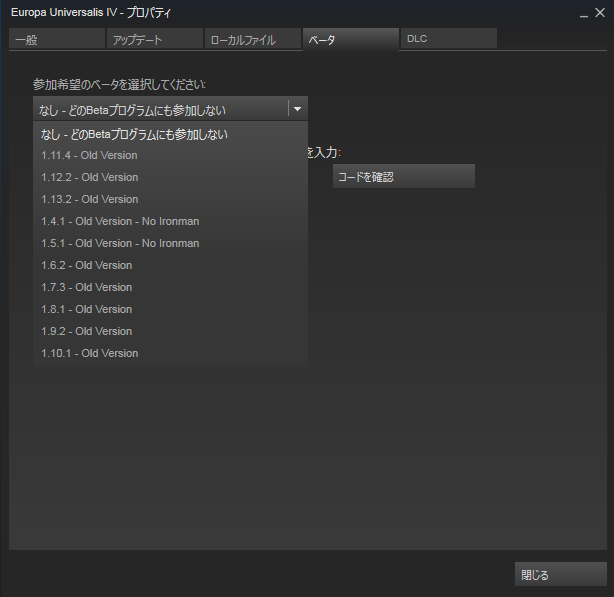
Task: Choose 1.9.2 - Old Version
Action: tap(170, 331)
